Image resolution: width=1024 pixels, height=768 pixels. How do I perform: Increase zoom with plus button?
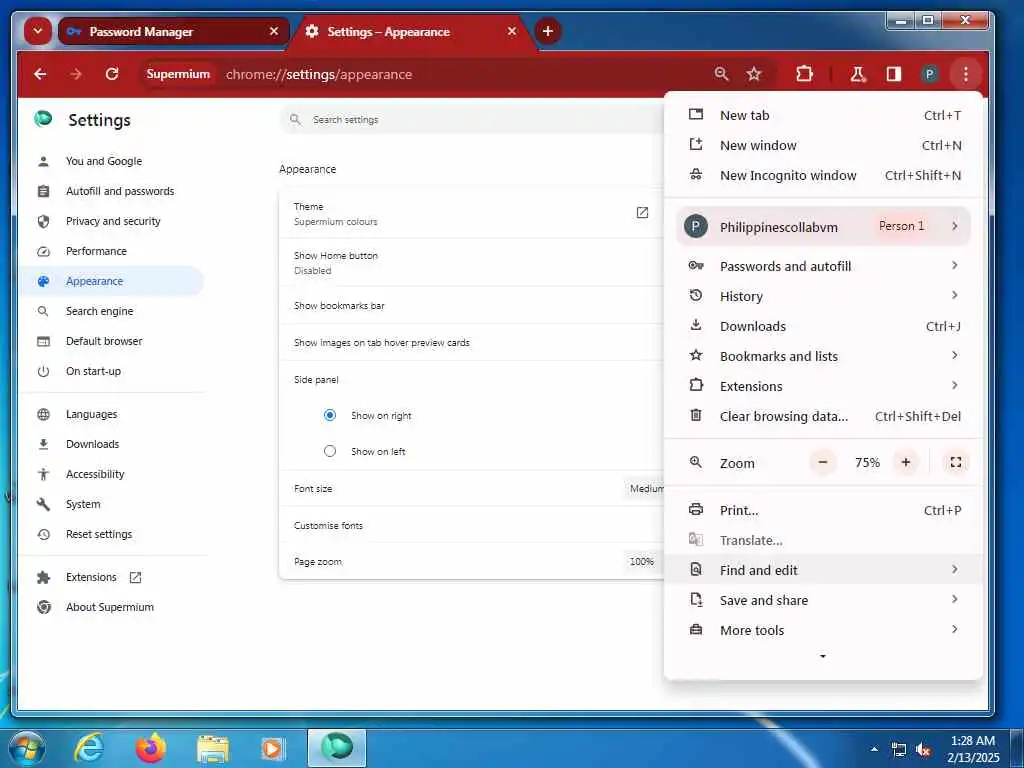point(906,462)
